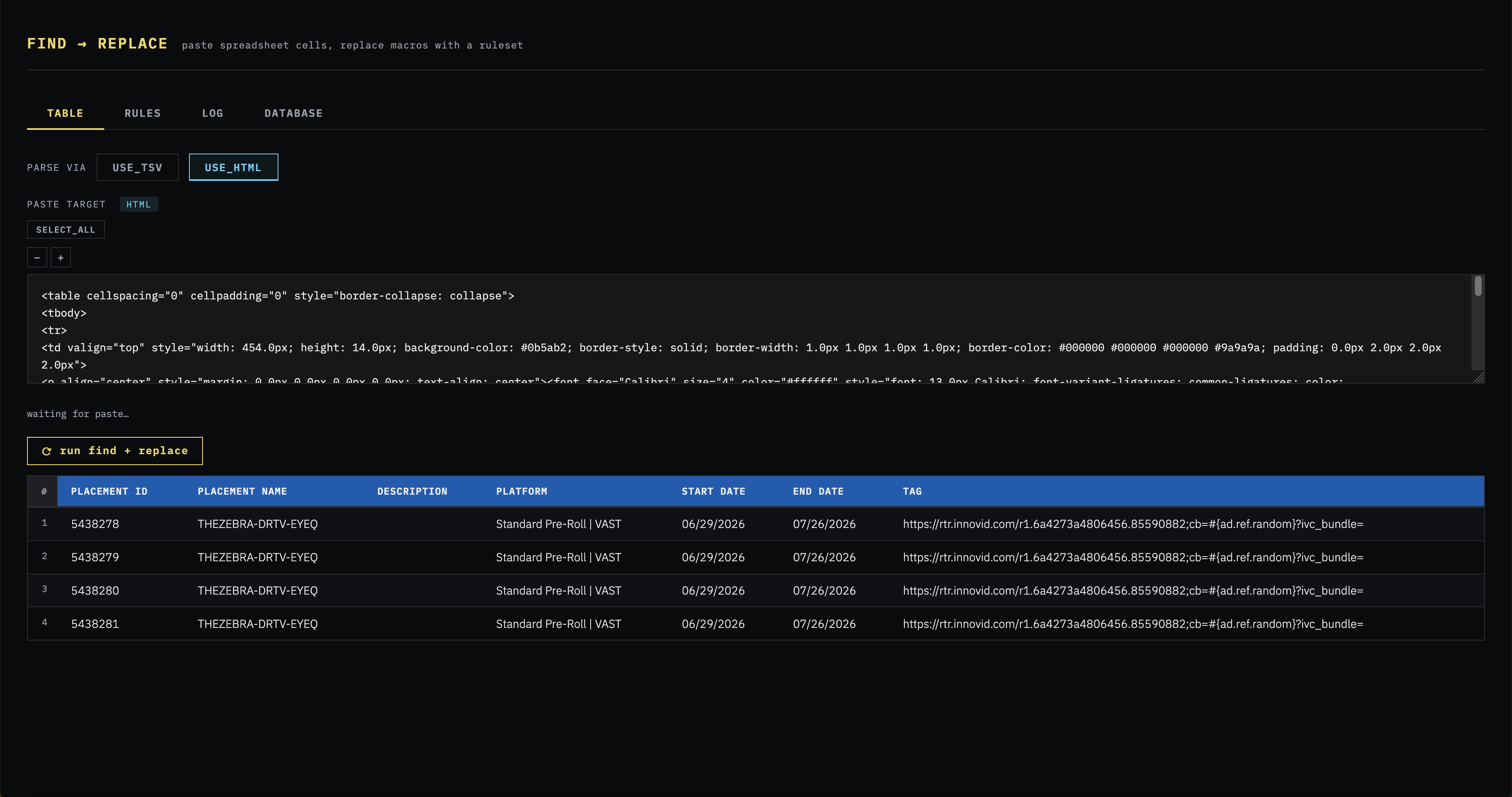Image resolution: width=1512 pixels, height=797 pixels.
Task: Click start date in row 5438280
Action: point(713,590)
